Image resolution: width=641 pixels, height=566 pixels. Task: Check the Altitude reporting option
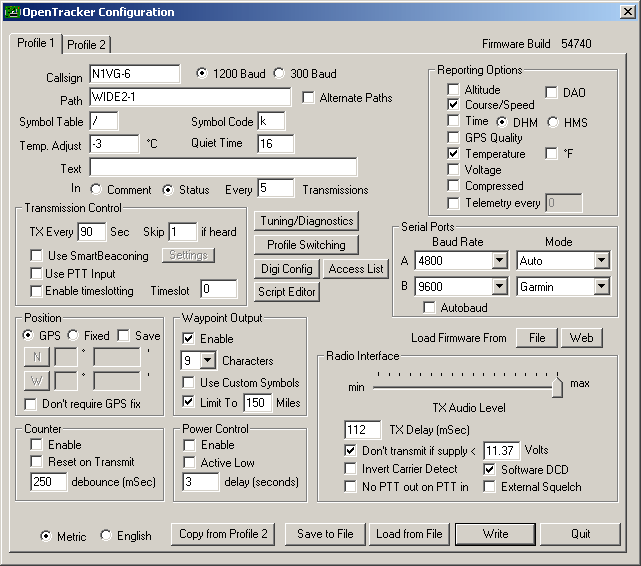pos(453,89)
